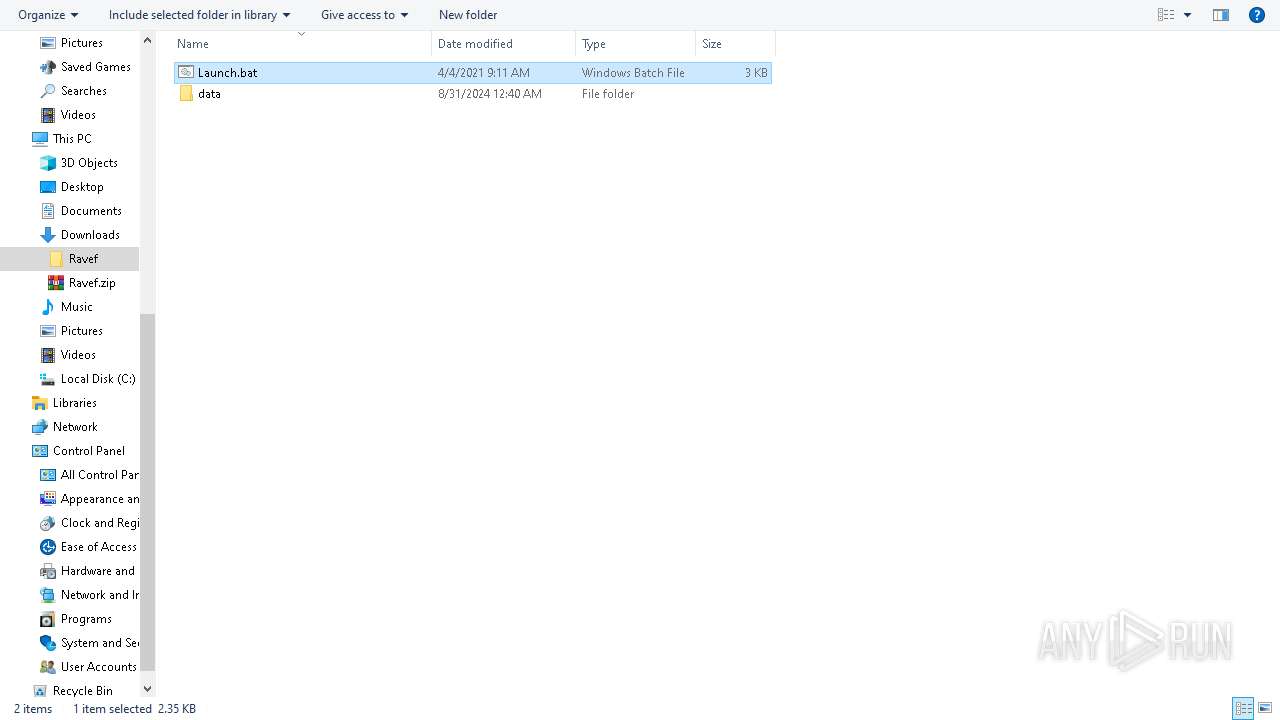Create a New folder
Image resolution: width=1280 pixels, height=720 pixels.
click(468, 15)
